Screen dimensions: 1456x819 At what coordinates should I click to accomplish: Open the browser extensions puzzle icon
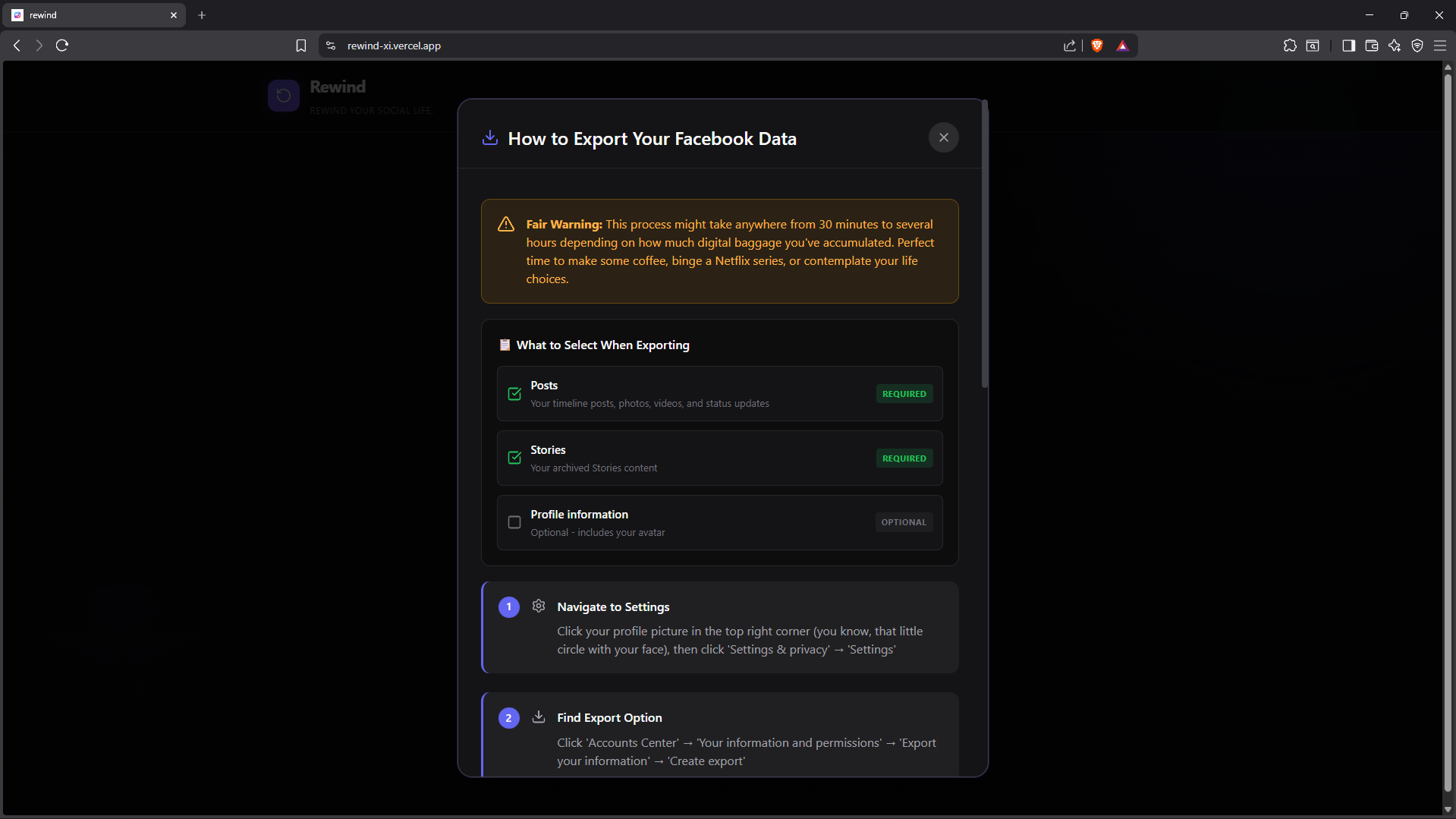[x=1290, y=46]
